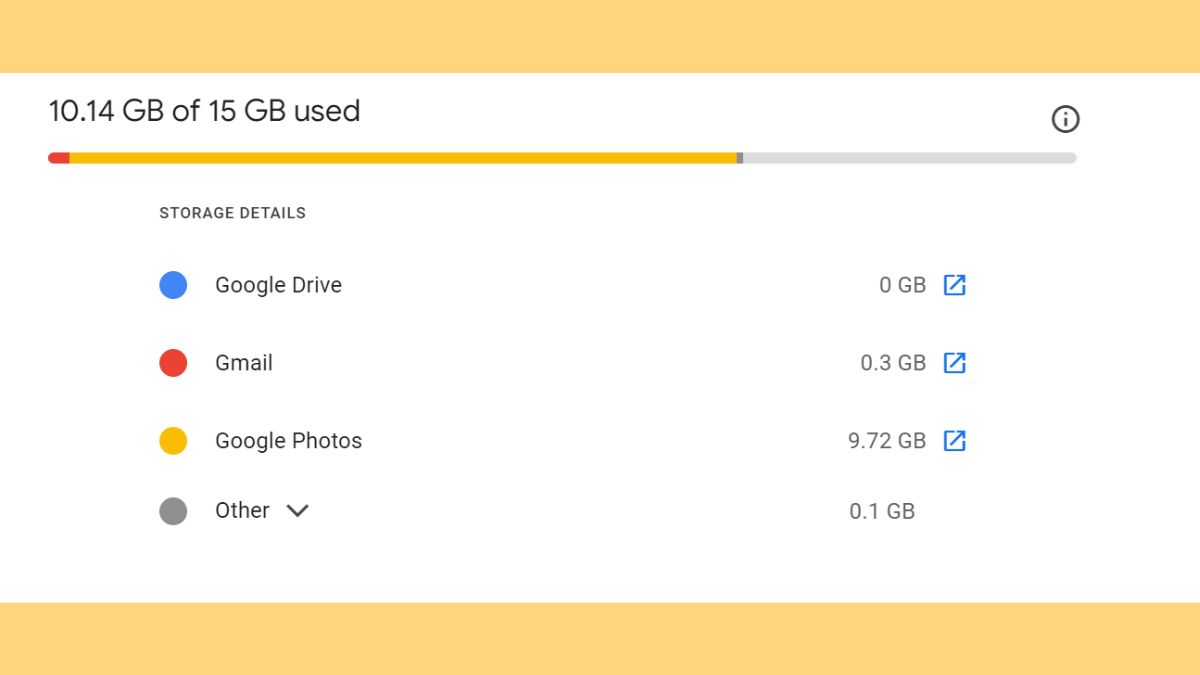Select the Gmail label

244,363
